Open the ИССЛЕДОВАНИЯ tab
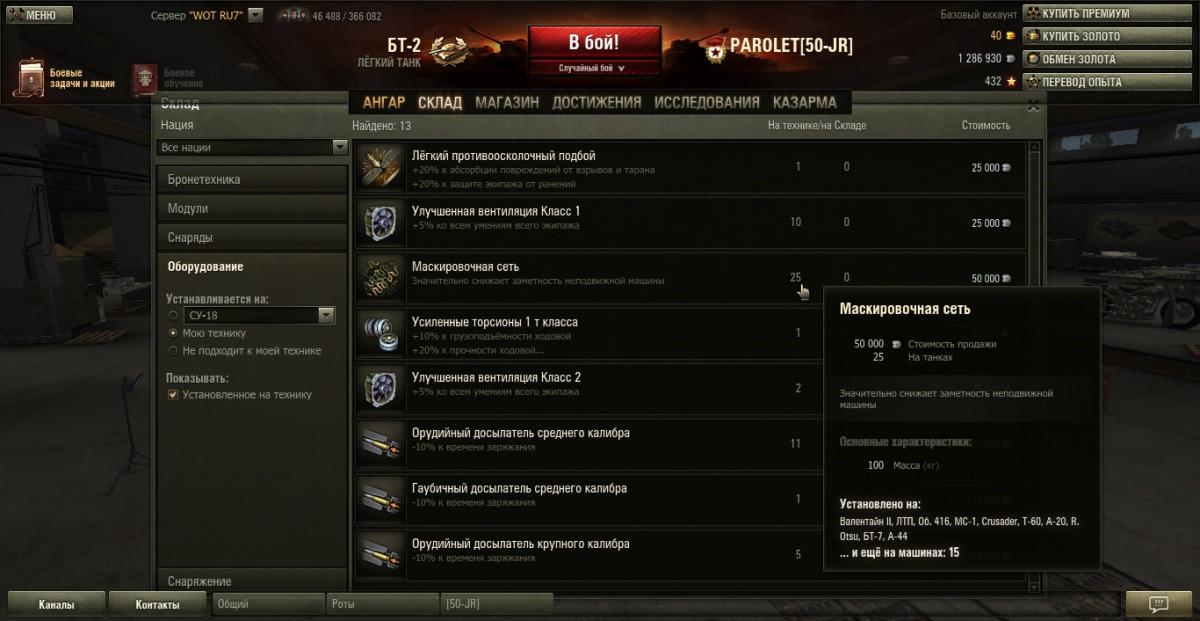This screenshot has height=621, width=1200. (x=707, y=102)
